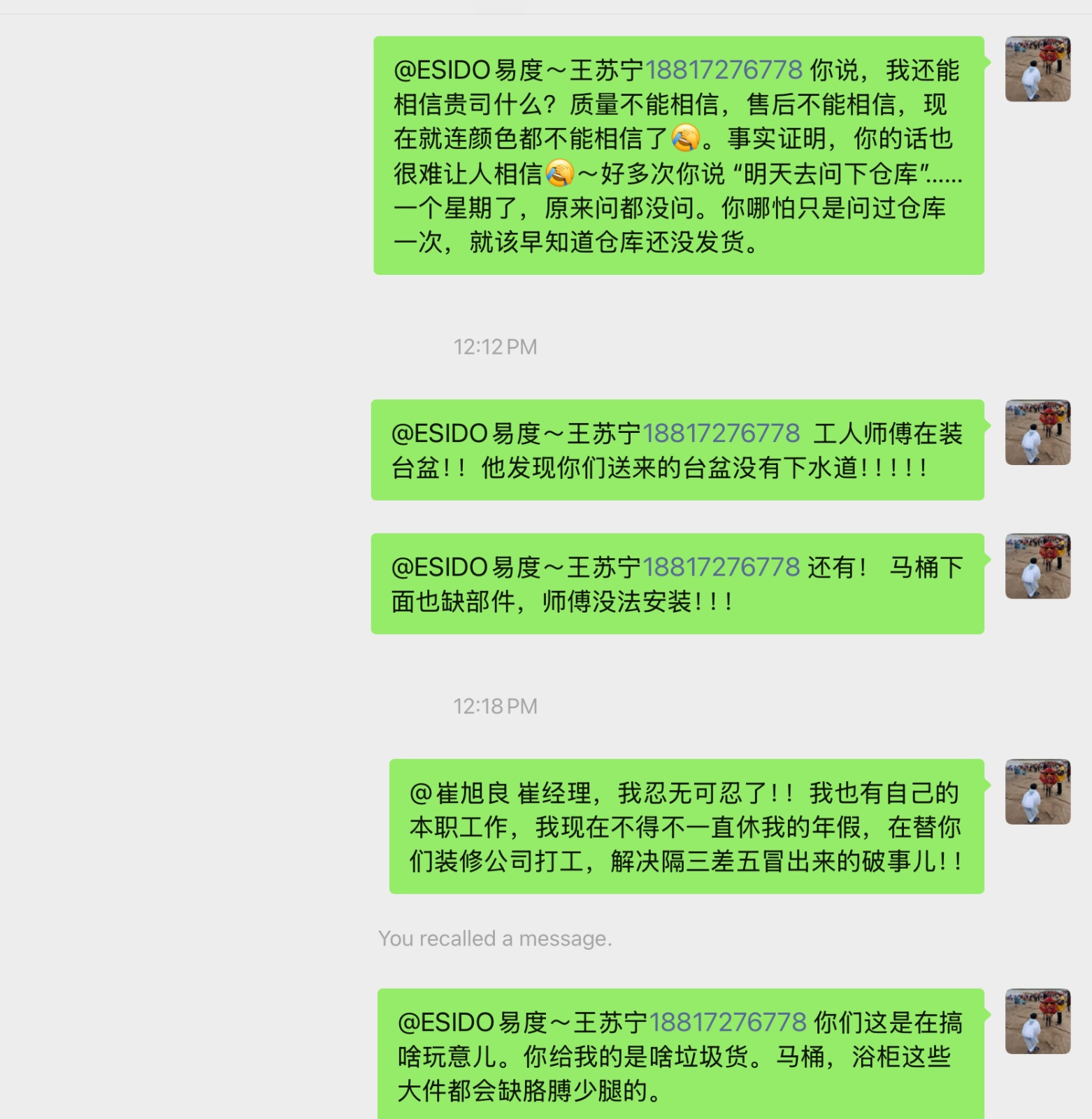This screenshot has width=1092, height=1119.
Task: Click avatar beside first long message
Action: coord(1038,69)
